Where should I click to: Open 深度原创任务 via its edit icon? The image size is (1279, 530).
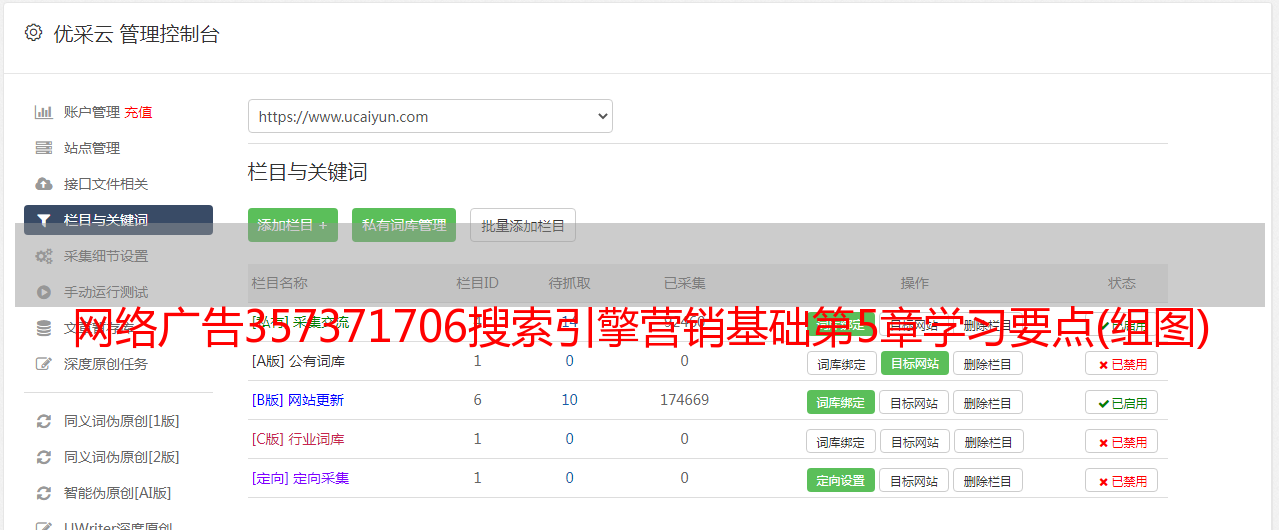pyautogui.click(x=43, y=364)
